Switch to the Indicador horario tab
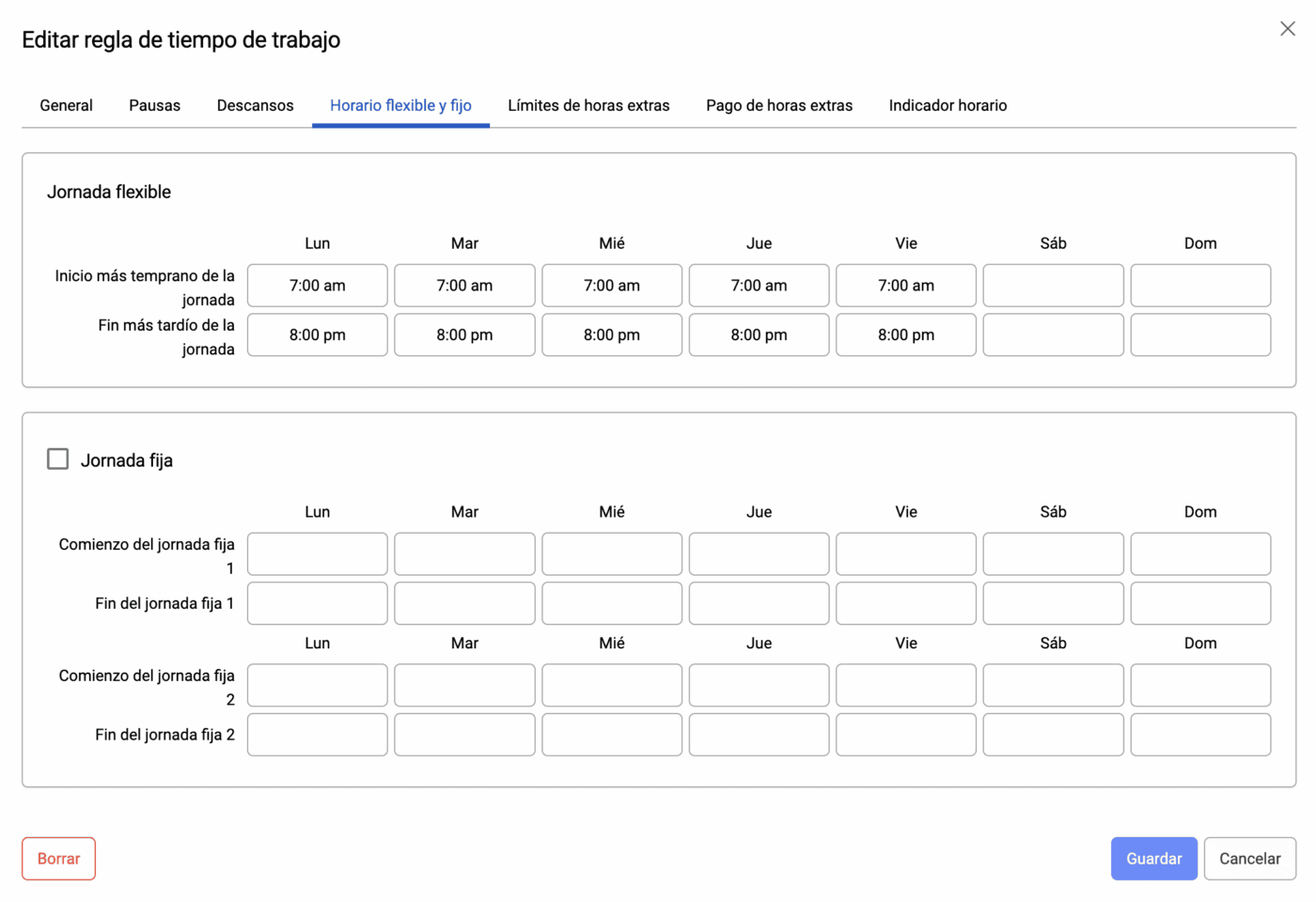Screen dimensions: 1316x902 pos(948,105)
